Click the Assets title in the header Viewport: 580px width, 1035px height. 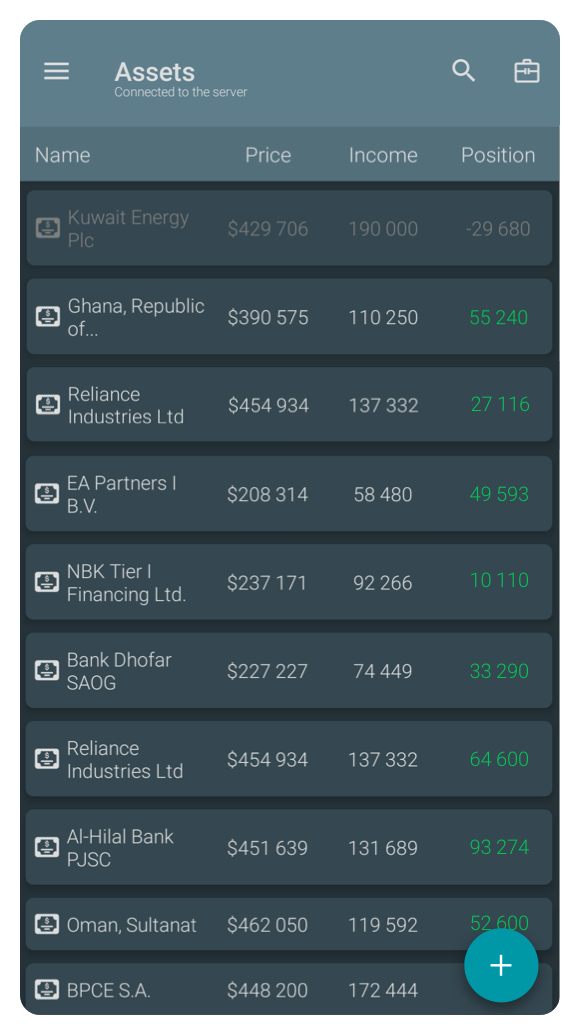(x=155, y=71)
